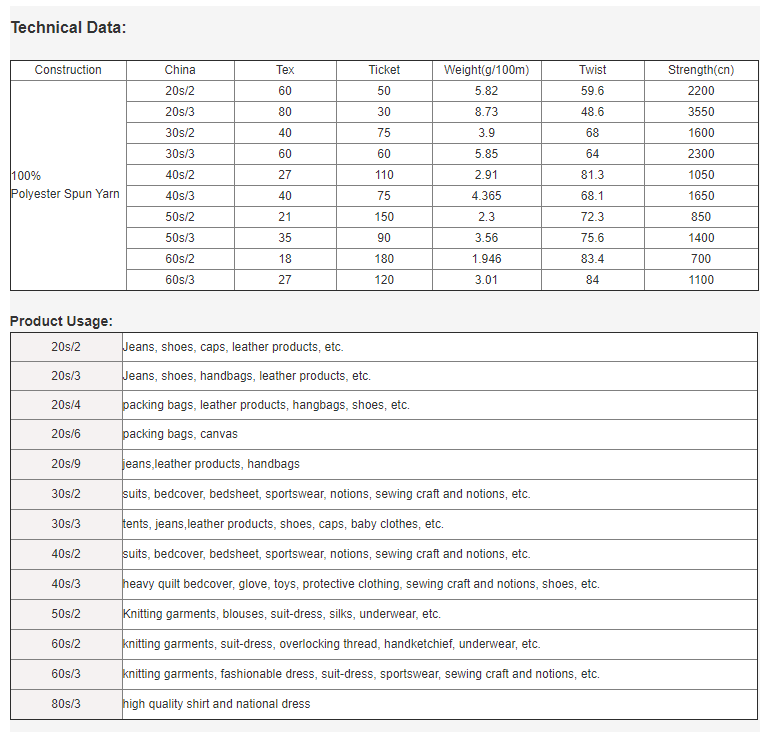
Task: Click the 'Product Usage:' heading
Action: pos(61,321)
